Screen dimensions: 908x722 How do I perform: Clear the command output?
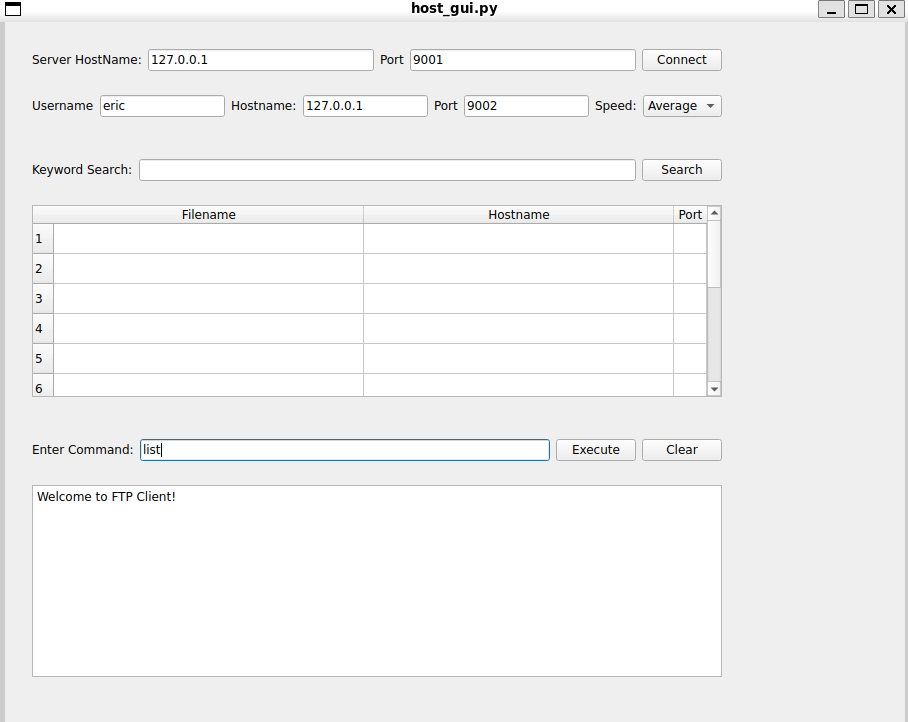(x=681, y=450)
